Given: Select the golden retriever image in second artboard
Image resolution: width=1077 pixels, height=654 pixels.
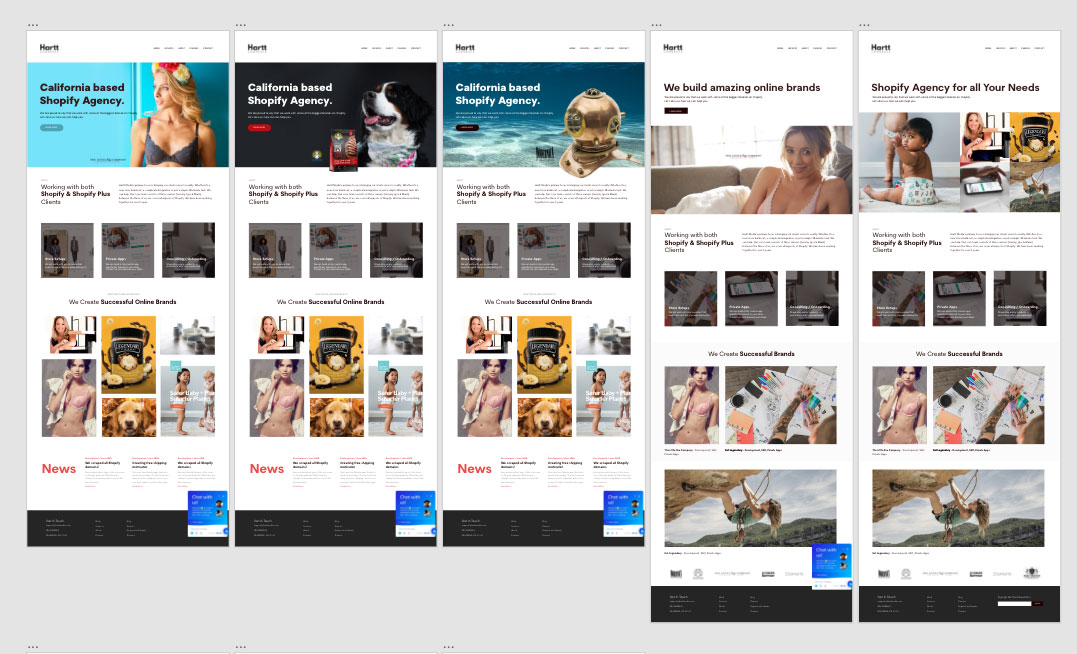Looking at the screenshot, I should (334, 415).
